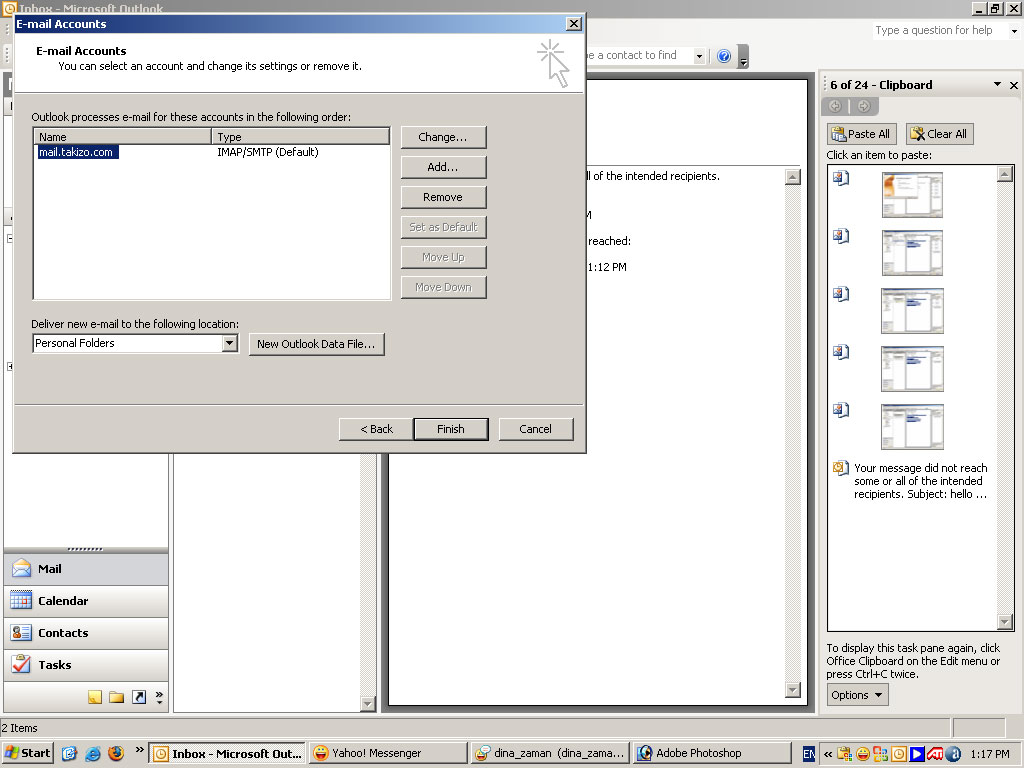This screenshot has width=1024, height=768.
Task: Switch to Mail in navigation pane
Action: tap(86, 569)
